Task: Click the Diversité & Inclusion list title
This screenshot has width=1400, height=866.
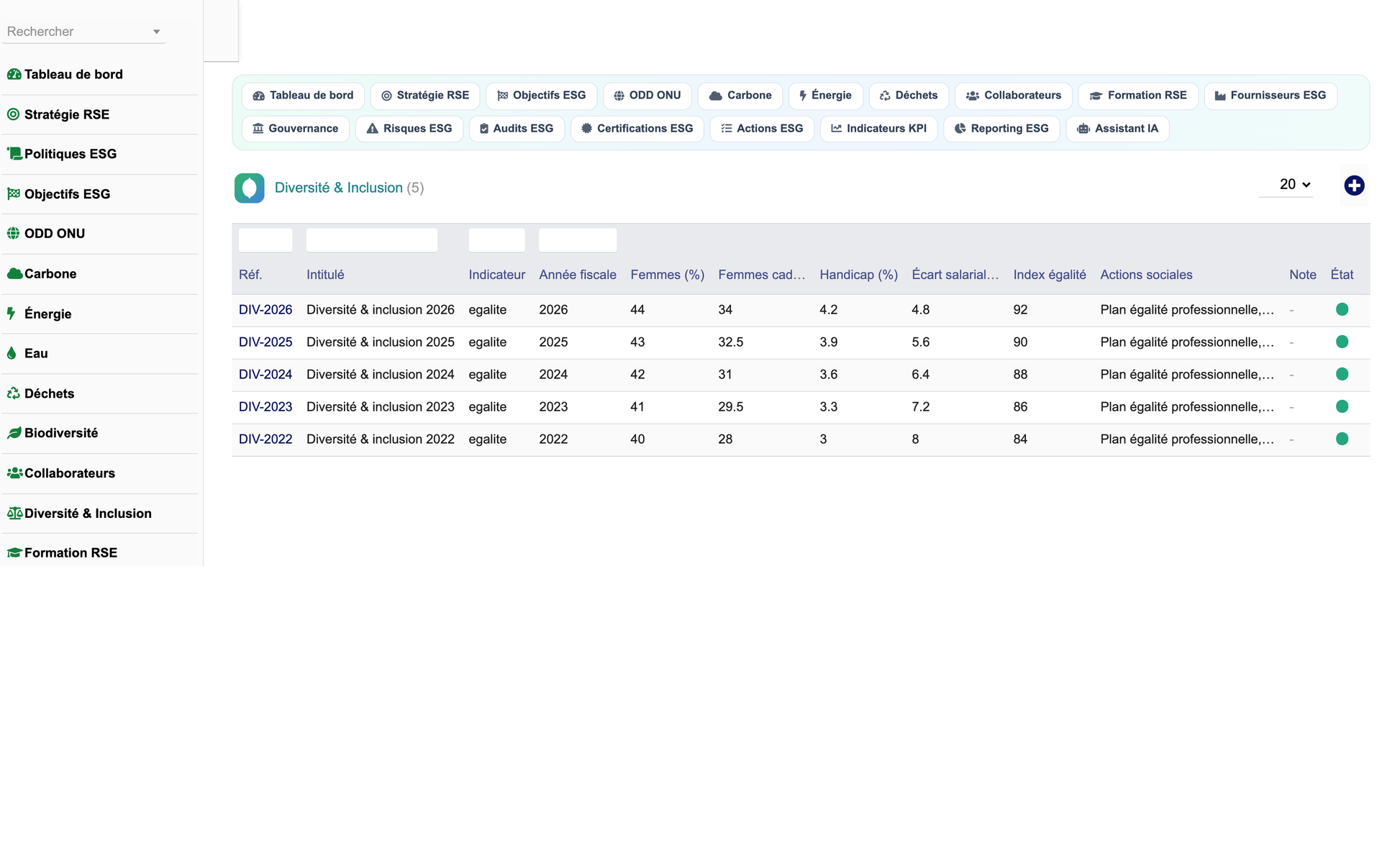Action: (x=338, y=188)
